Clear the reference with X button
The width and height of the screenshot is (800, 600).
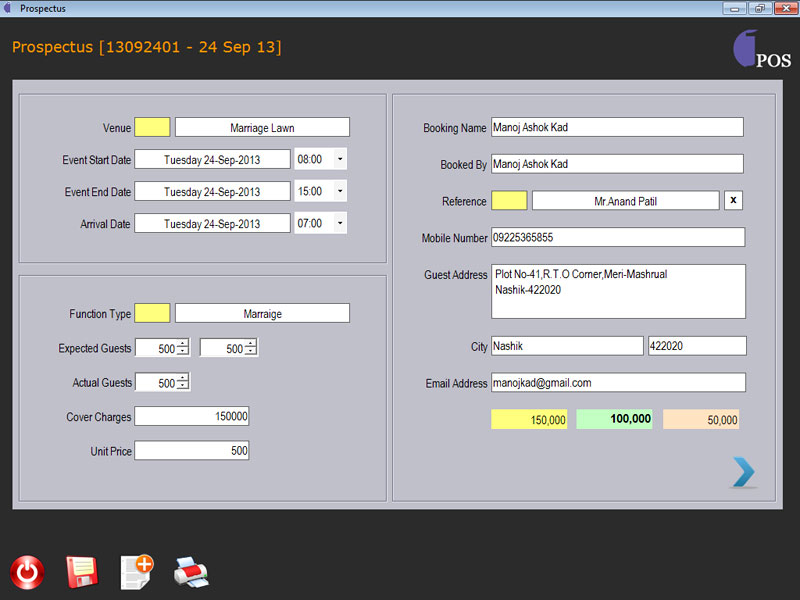[734, 201]
